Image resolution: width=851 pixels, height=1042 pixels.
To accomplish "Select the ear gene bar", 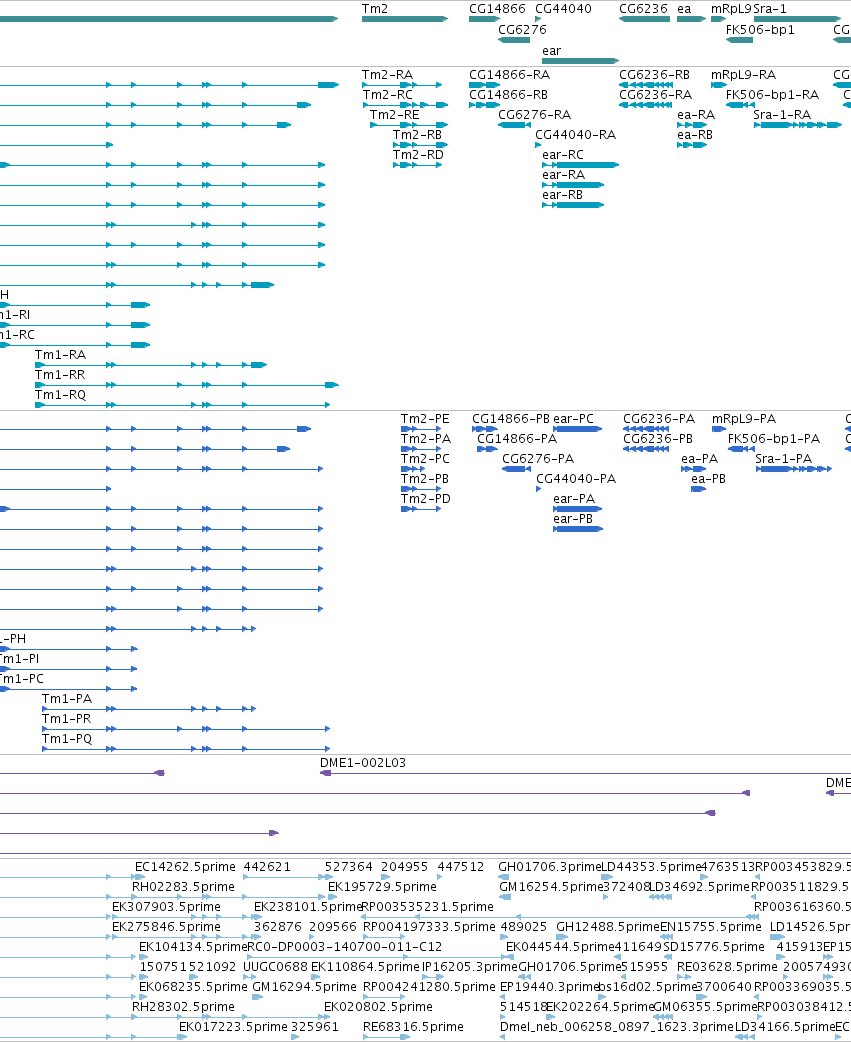I will (580, 61).
